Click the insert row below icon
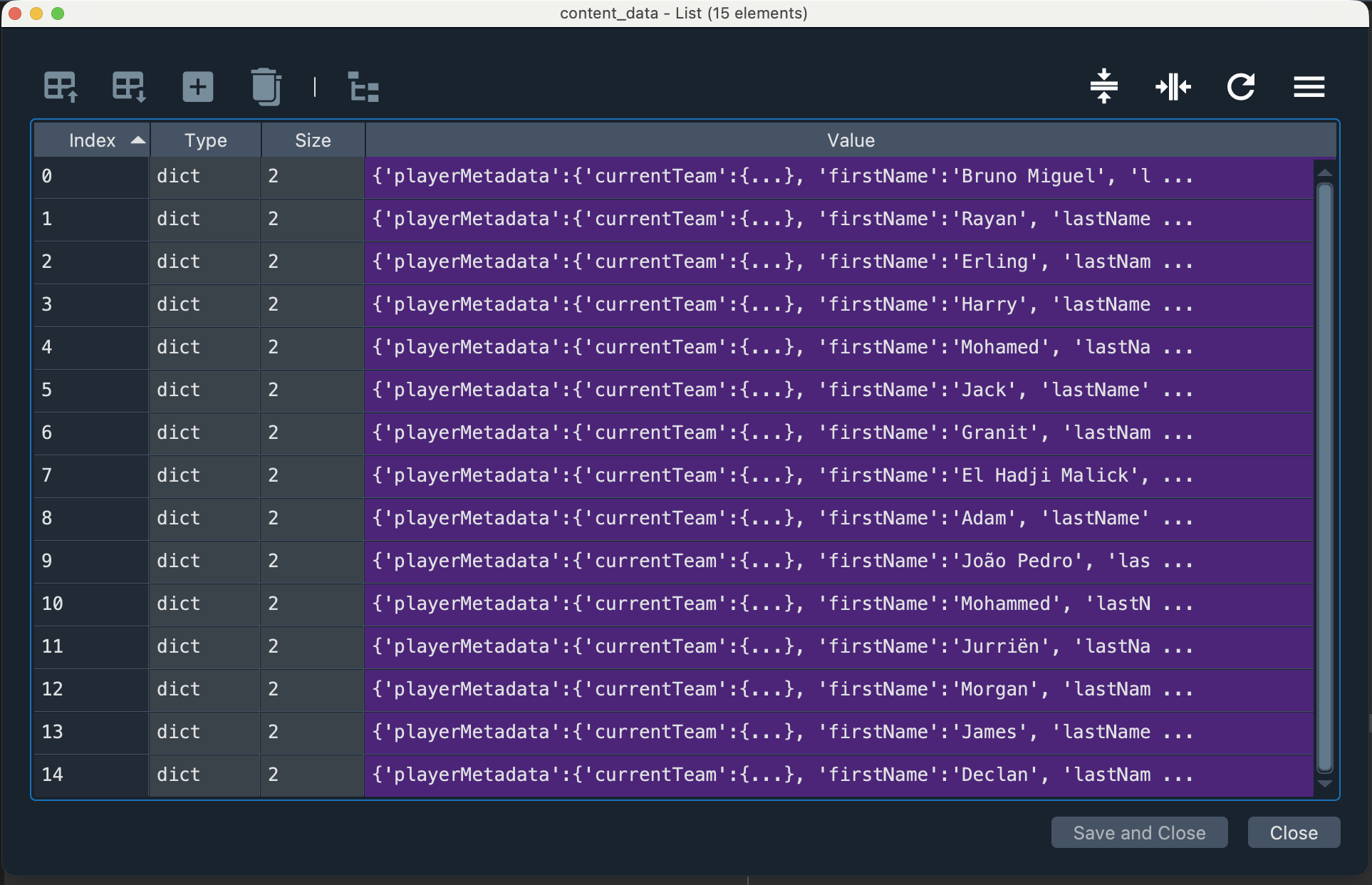Viewport: 1372px width, 885px height. coord(129,87)
